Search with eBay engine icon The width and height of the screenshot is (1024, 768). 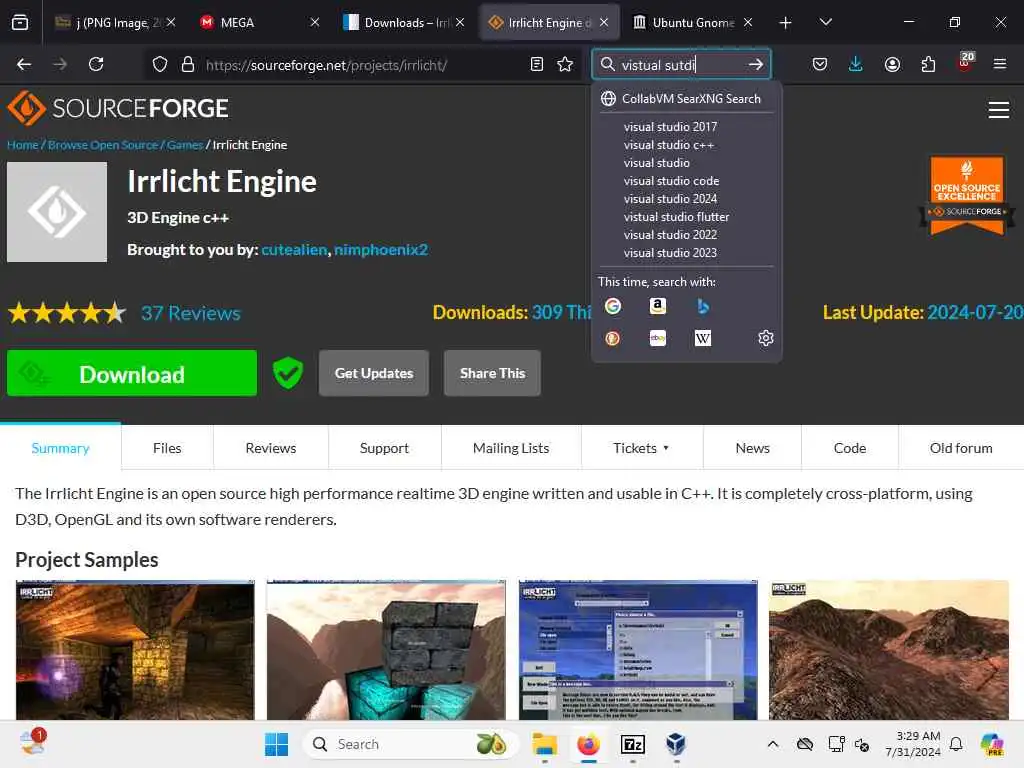coord(658,338)
